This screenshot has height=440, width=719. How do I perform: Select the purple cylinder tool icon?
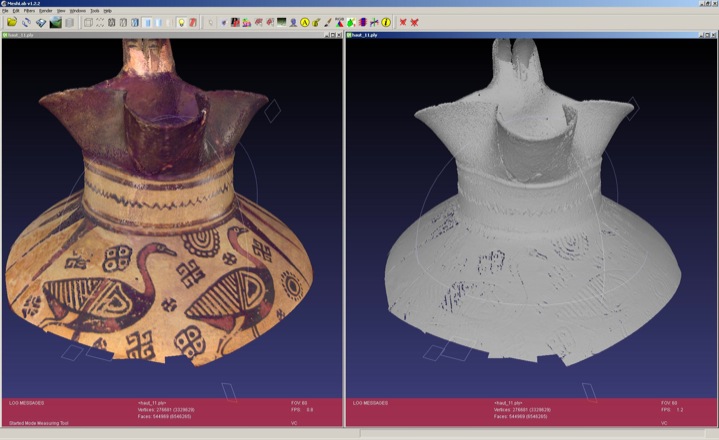coord(363,22)
